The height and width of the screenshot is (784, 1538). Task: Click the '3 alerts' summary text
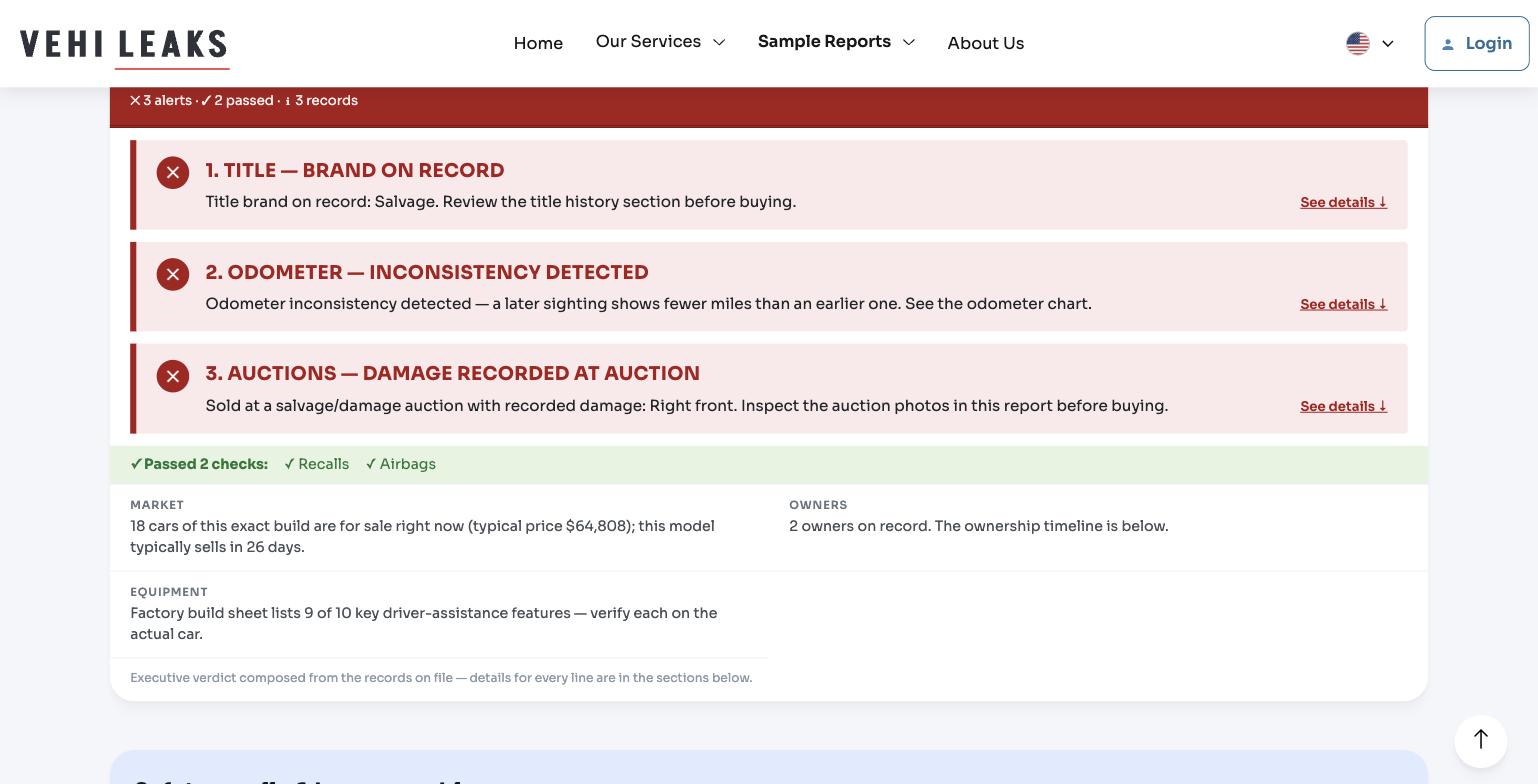point(160,100)
